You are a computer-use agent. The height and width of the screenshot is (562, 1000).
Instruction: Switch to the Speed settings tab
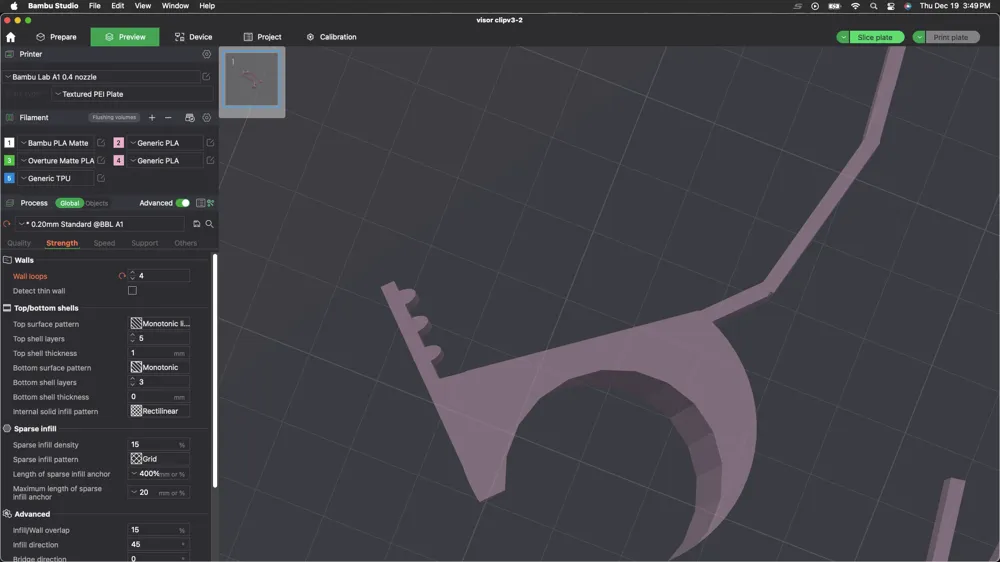pos(104,243)
